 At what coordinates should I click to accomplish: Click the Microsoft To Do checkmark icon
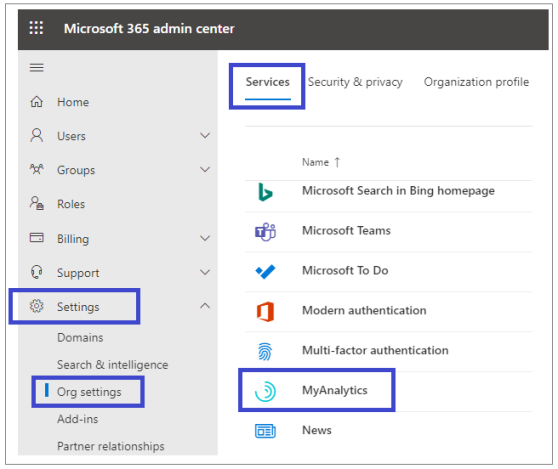point(265,272)
